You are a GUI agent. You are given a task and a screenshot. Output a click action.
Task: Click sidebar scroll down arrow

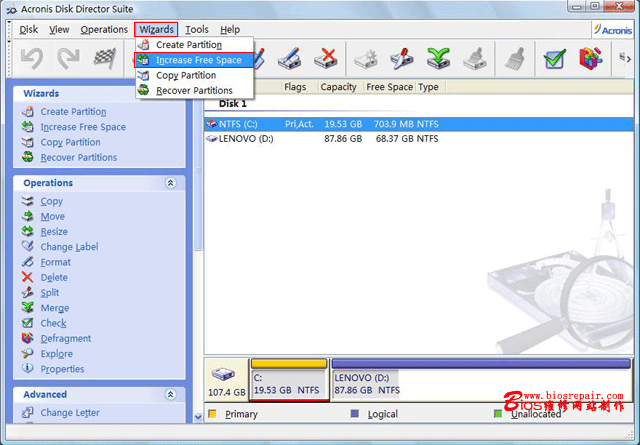click(x=198, y=417)
